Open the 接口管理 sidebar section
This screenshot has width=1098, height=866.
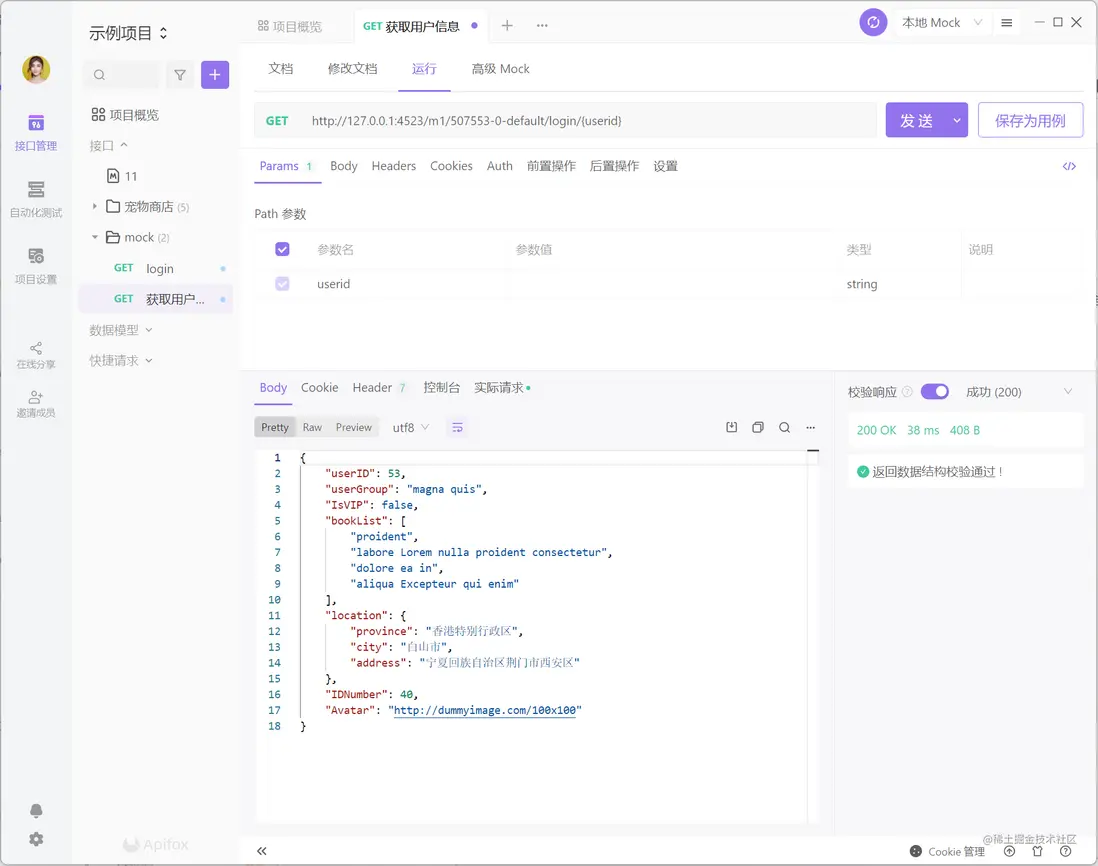pos(36,132)
